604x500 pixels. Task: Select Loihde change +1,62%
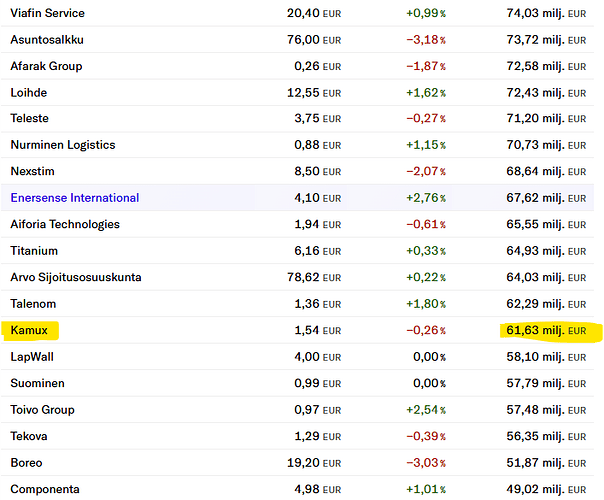[426, 93]
